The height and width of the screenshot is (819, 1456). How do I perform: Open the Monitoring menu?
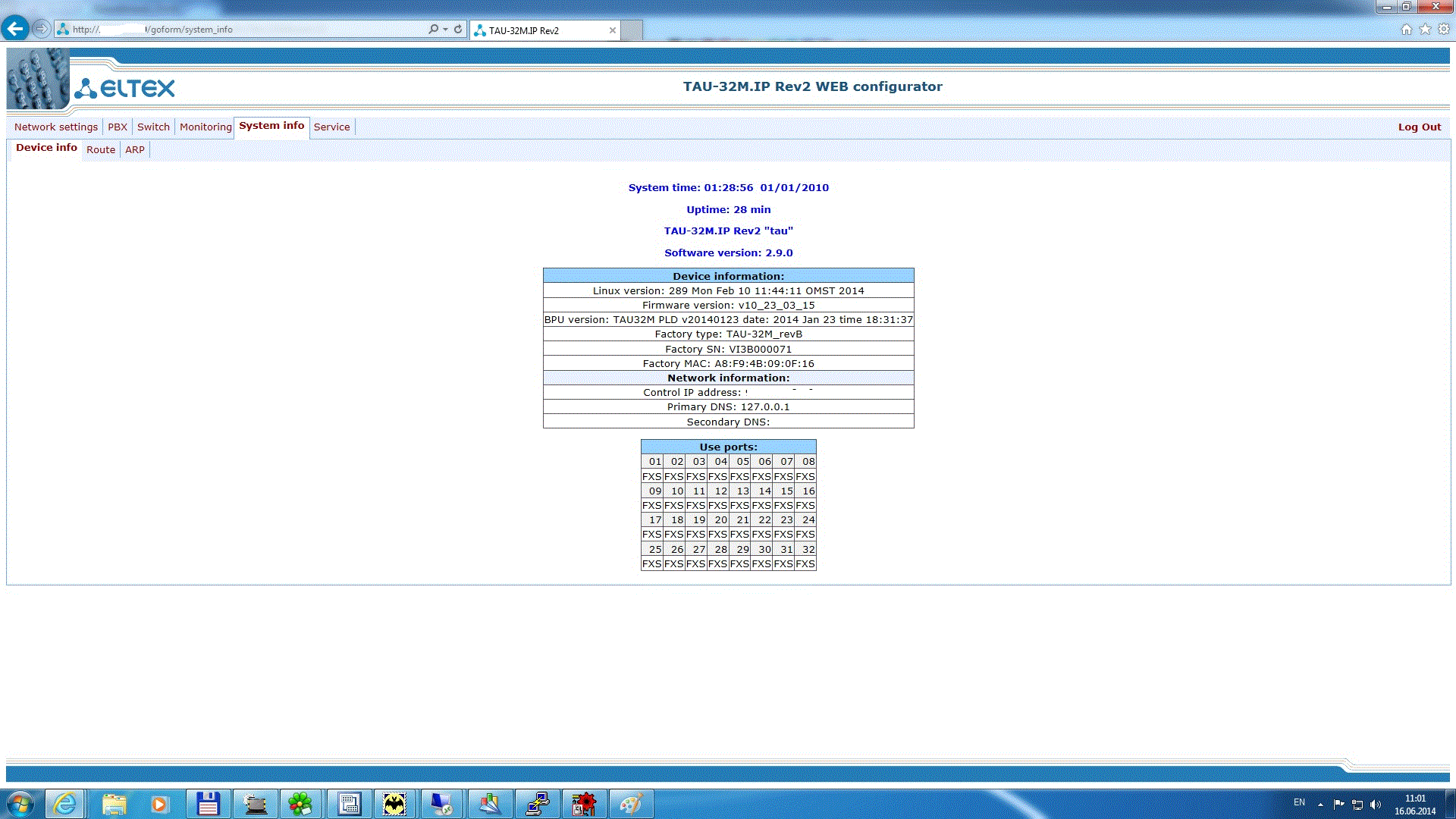pos(206,127)
